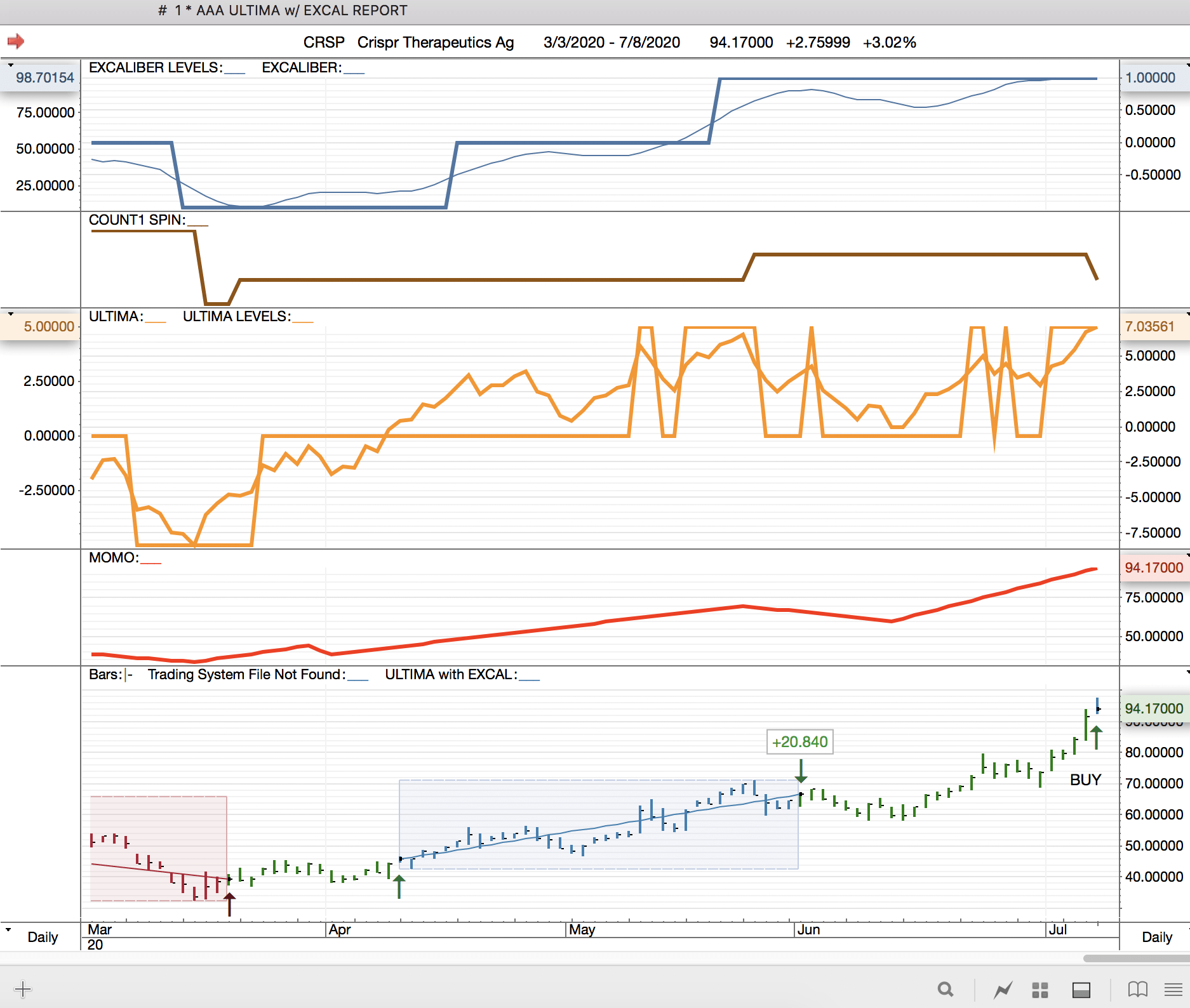Click the EXCALIBER LEVELS line color marker
This screenshot has width=1190, height=1008.
point(235,74)
